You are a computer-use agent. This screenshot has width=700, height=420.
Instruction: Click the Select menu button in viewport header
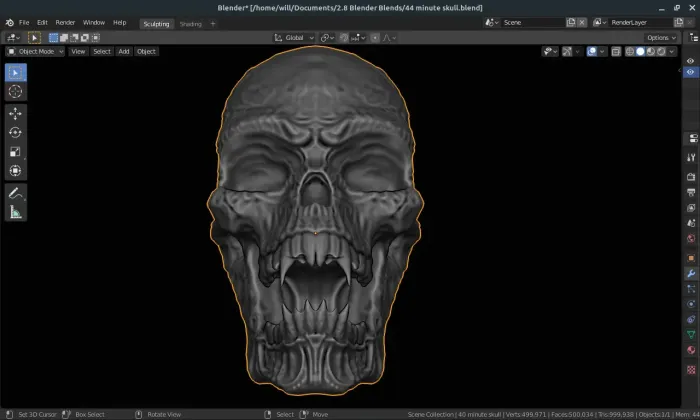[x=102, y=51]
